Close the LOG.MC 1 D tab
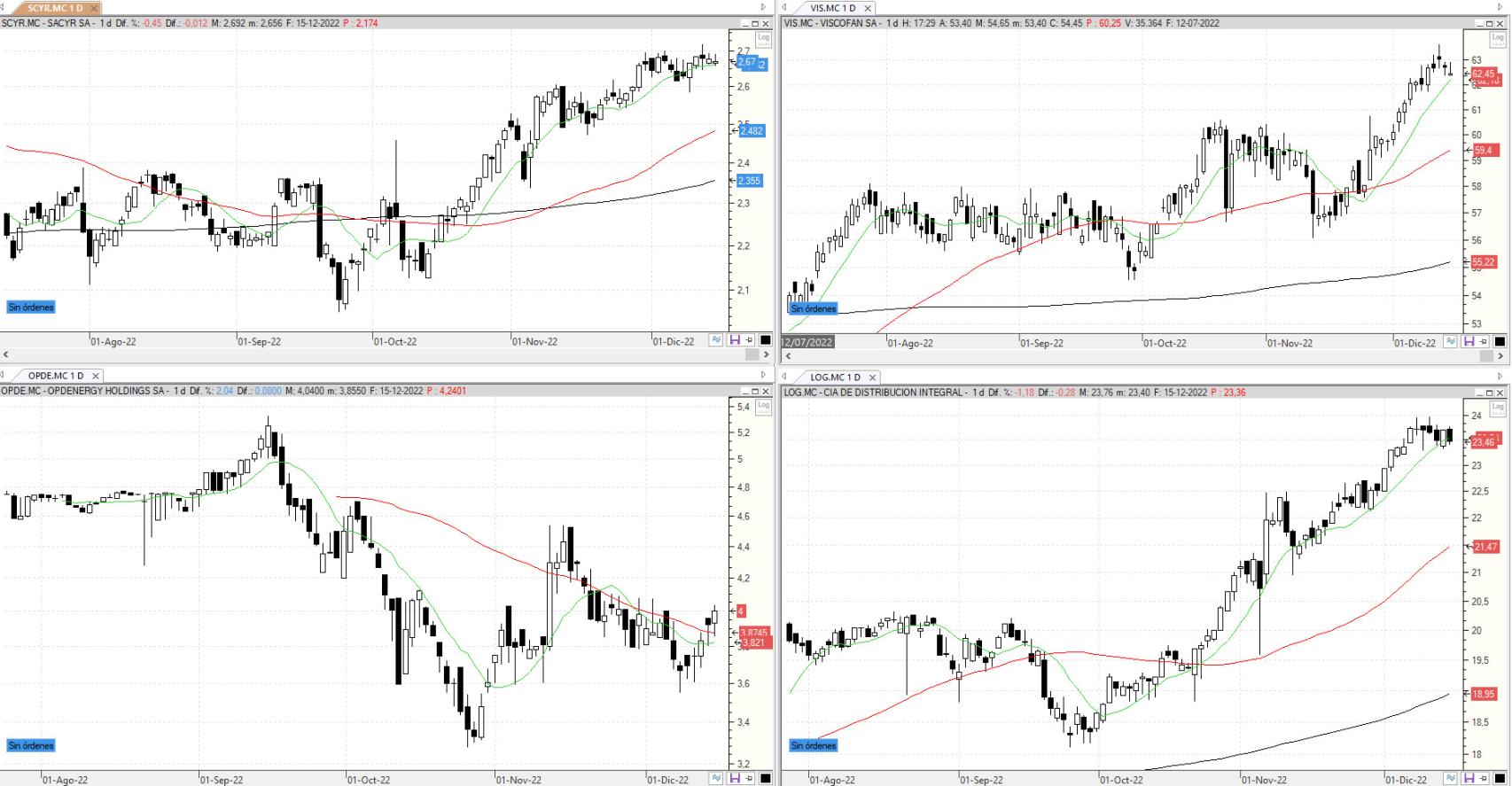Viewport: 1512px width, 786px height. click(x=871, y=377)
